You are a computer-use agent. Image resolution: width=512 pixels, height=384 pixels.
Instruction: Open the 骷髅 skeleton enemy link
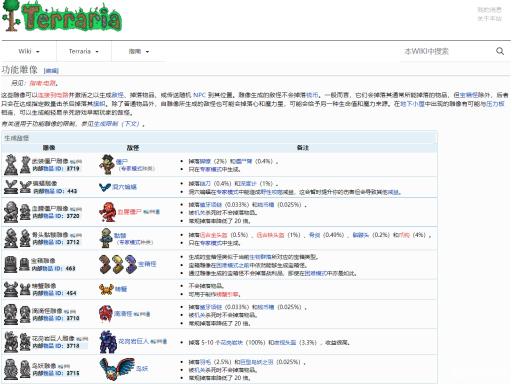point(120,235)
